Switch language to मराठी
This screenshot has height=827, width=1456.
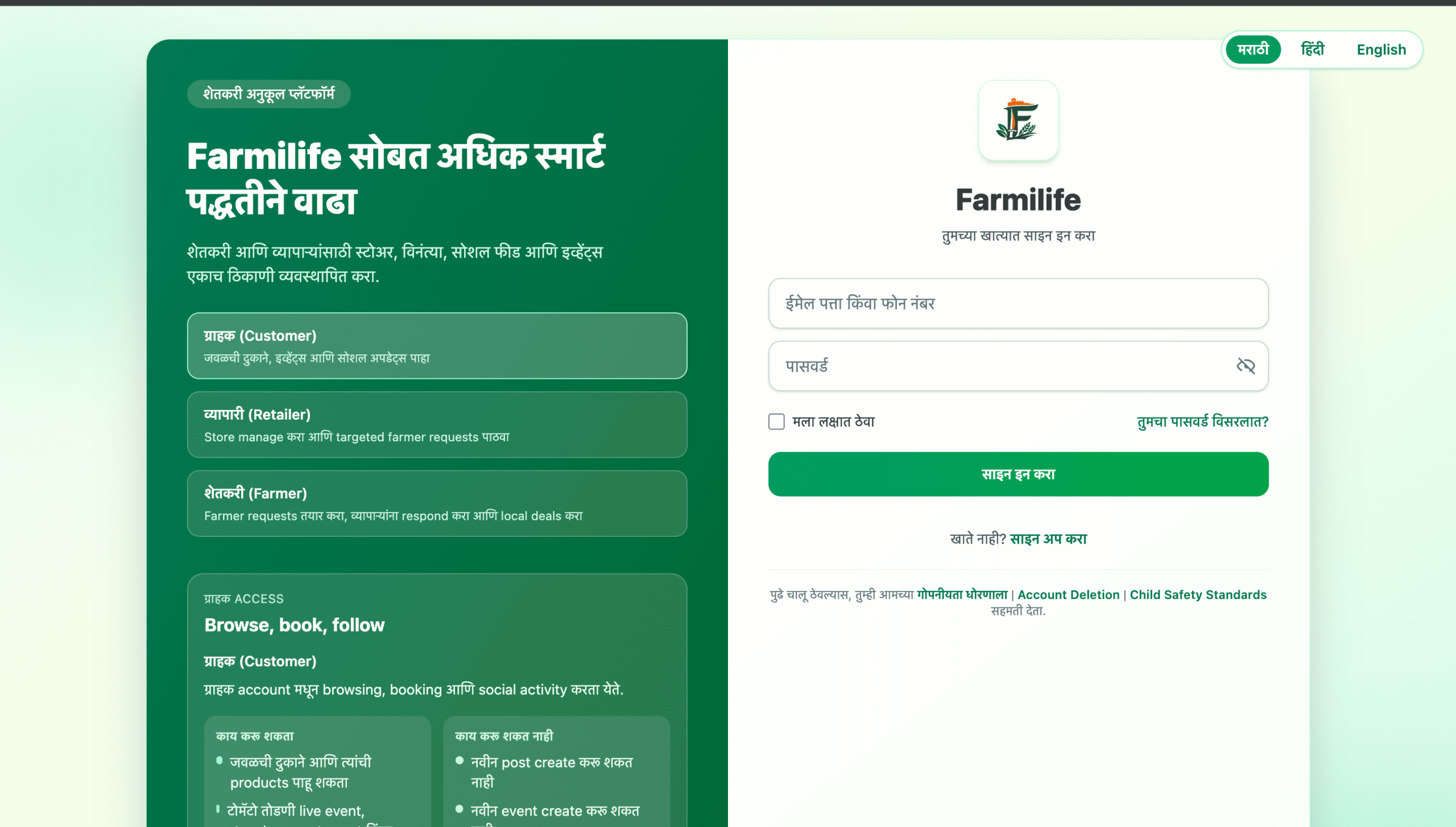1253,49
